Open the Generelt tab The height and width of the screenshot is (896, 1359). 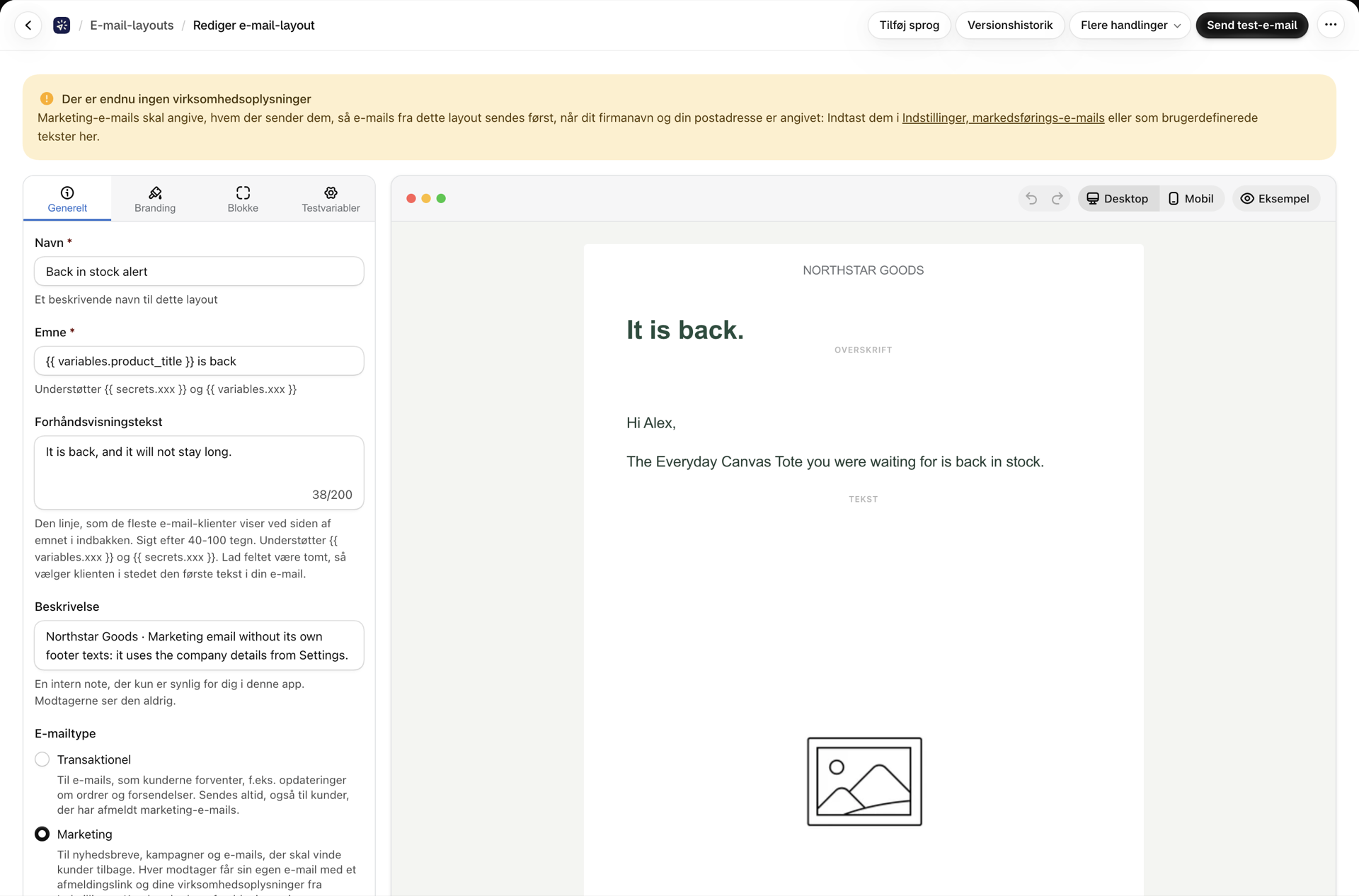[x=67, y=199]
